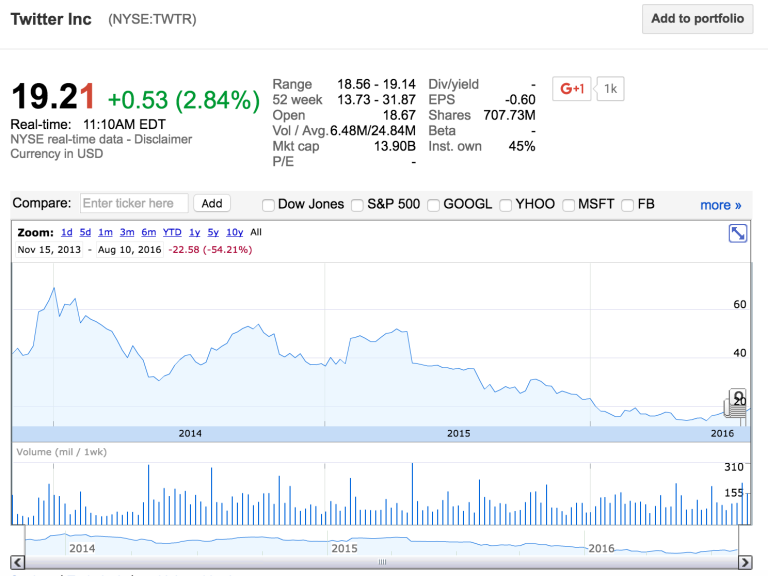Toggle the YHOO comparison checkbox
This screenshot has width=768, height=576.
click(505, 205)
